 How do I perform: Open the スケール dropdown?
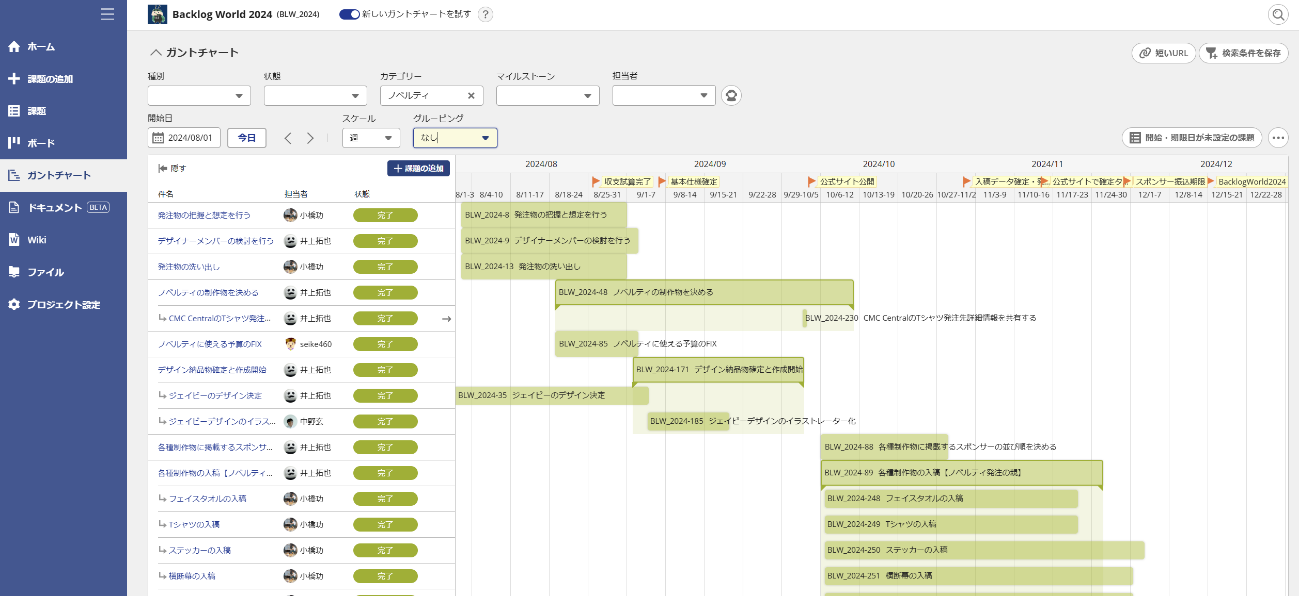click(x=371, y=138)
